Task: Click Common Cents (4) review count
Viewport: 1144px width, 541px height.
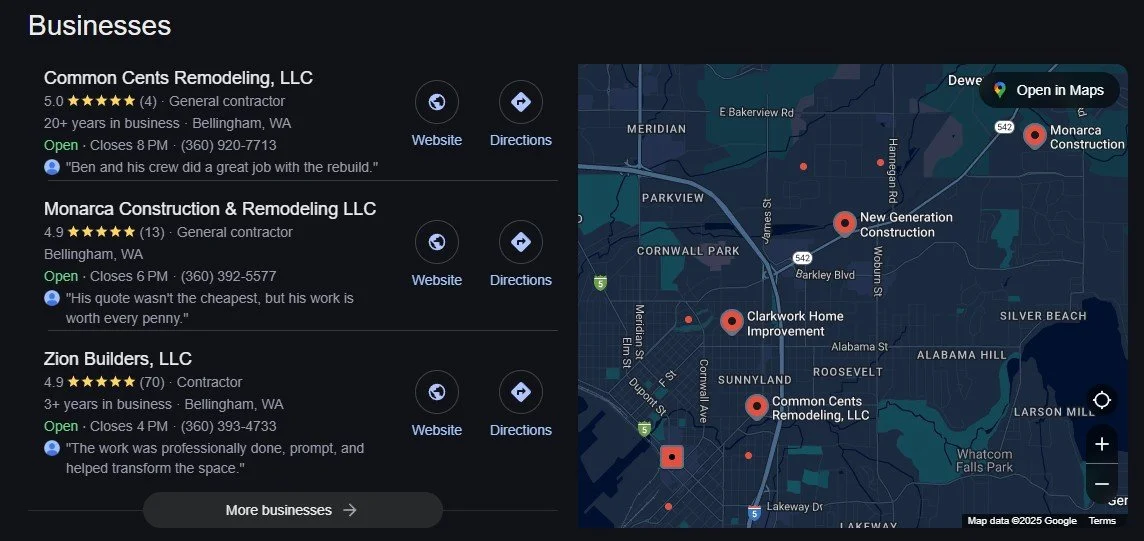Action: [x=148, y=101]
